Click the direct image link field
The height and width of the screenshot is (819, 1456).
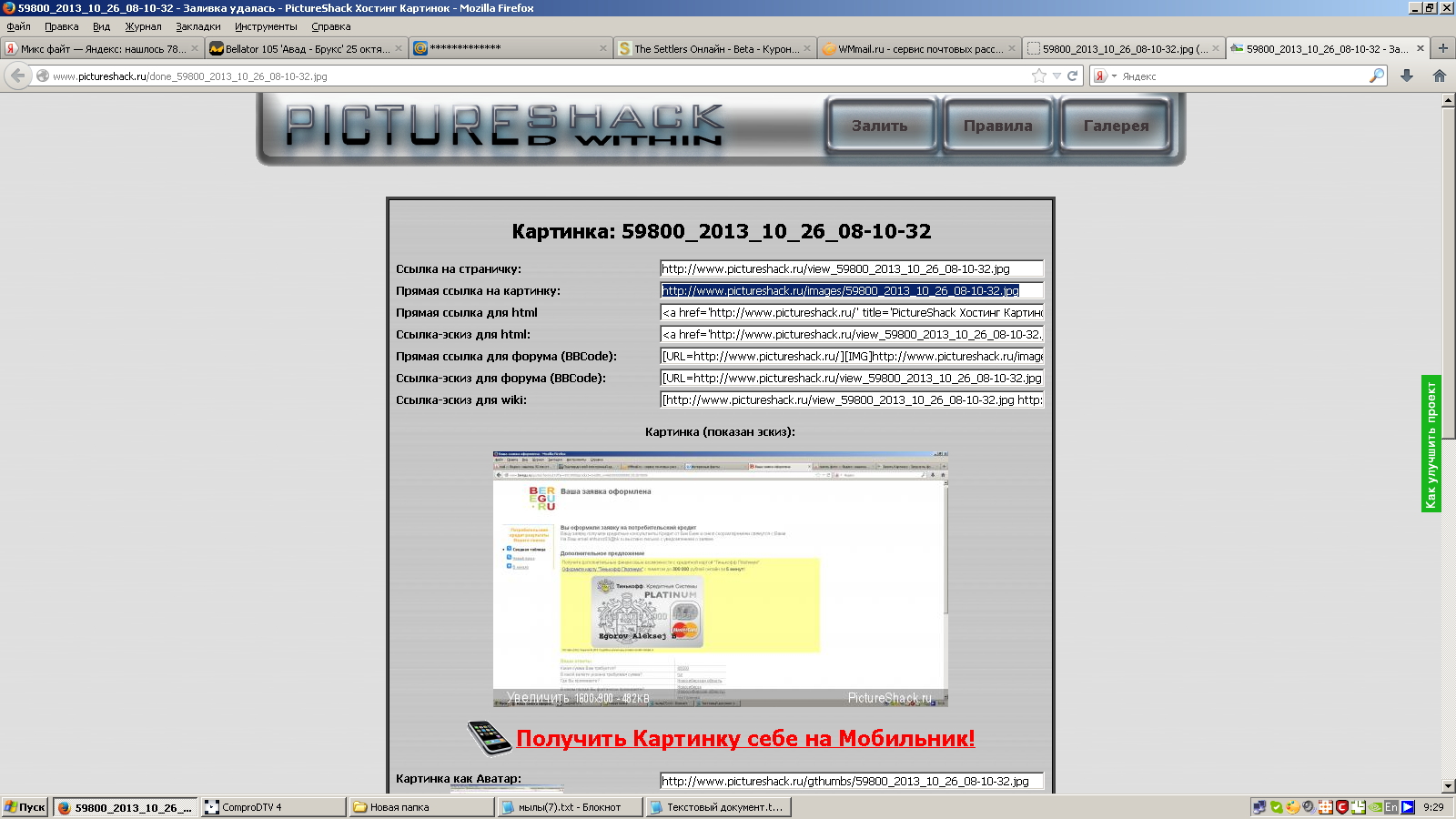pos(852,290)
